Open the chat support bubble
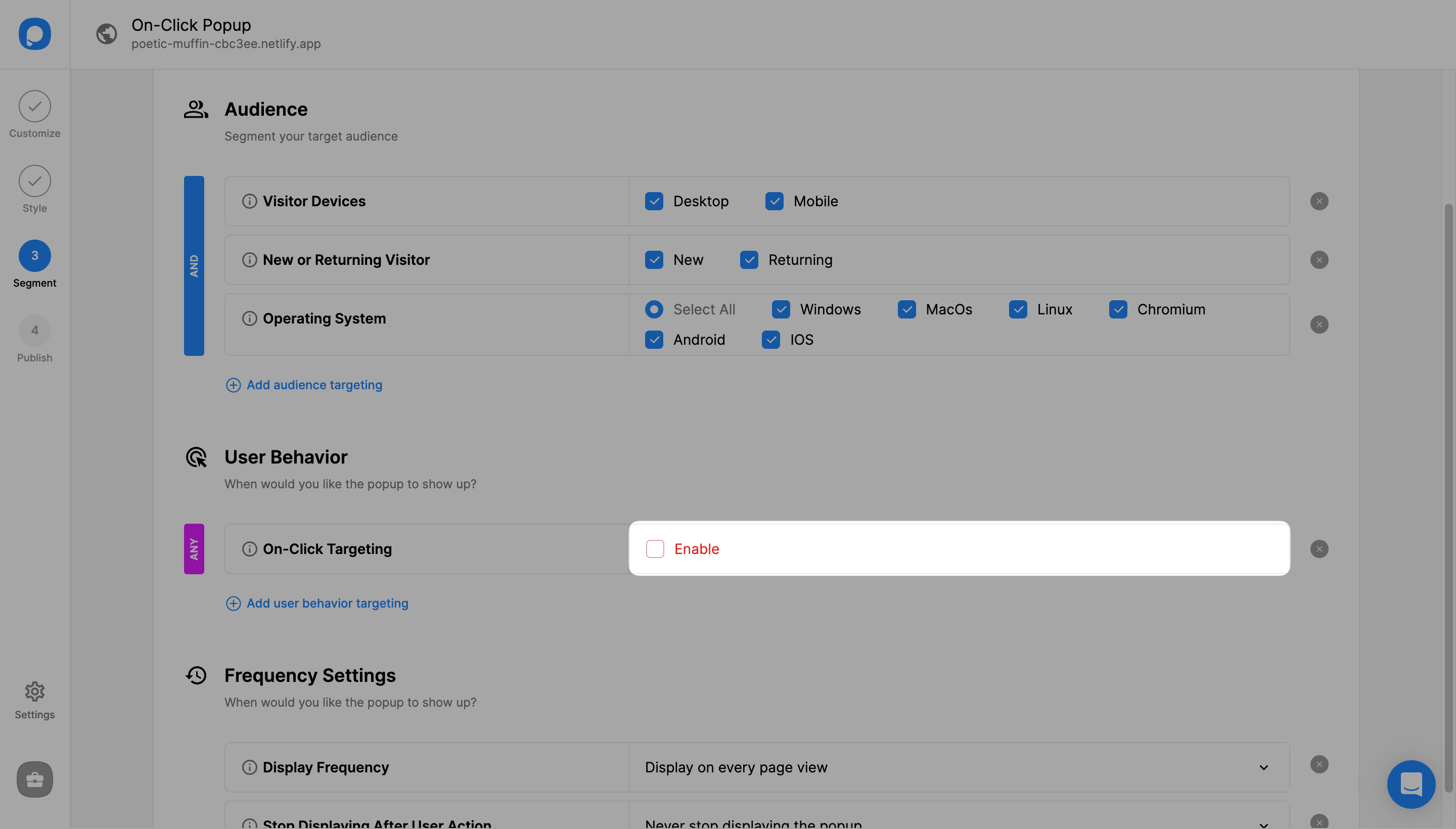The image size is (1456, 829). [1410, 784]
